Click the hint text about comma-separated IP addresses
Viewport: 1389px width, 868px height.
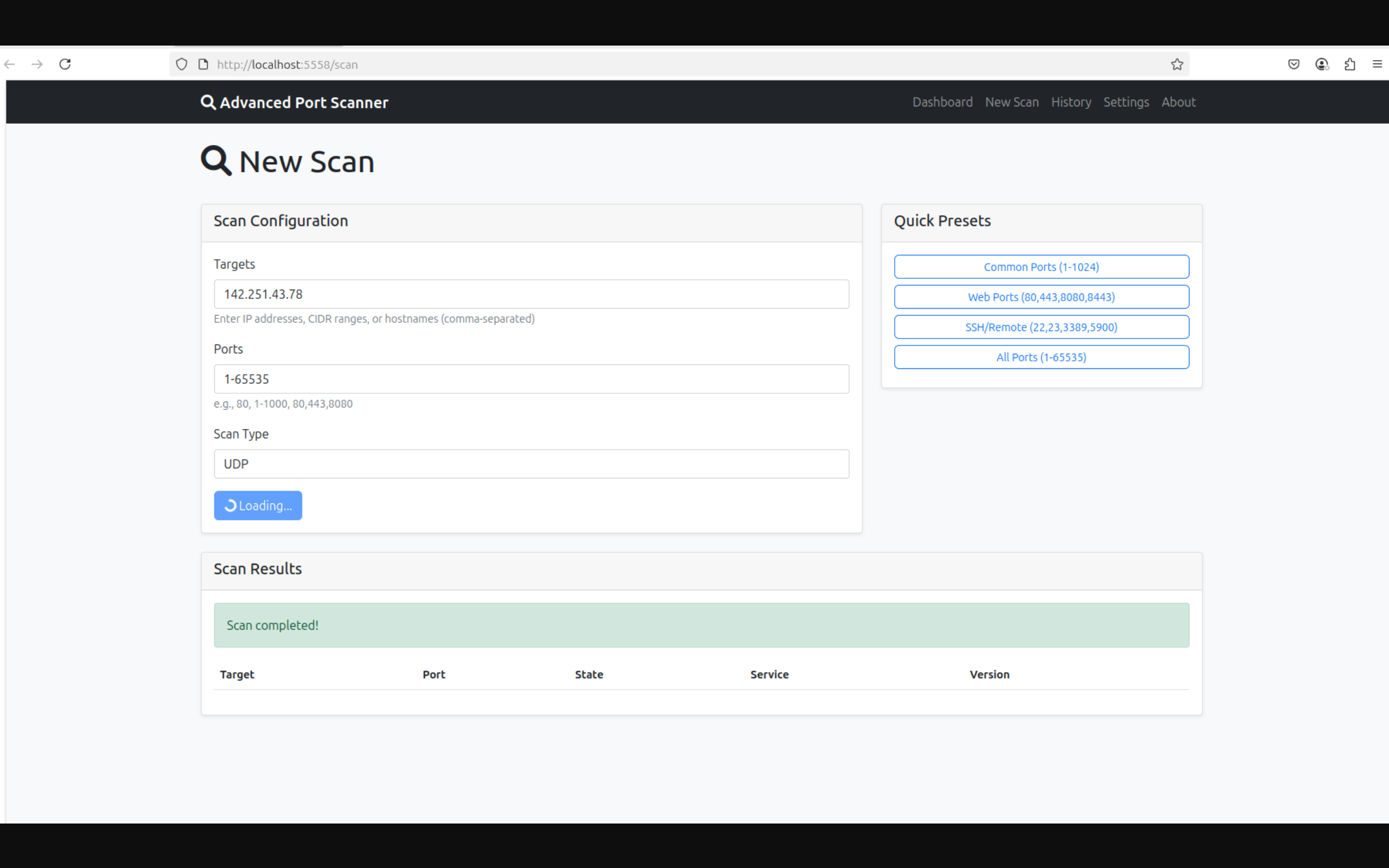click(374, 318)
